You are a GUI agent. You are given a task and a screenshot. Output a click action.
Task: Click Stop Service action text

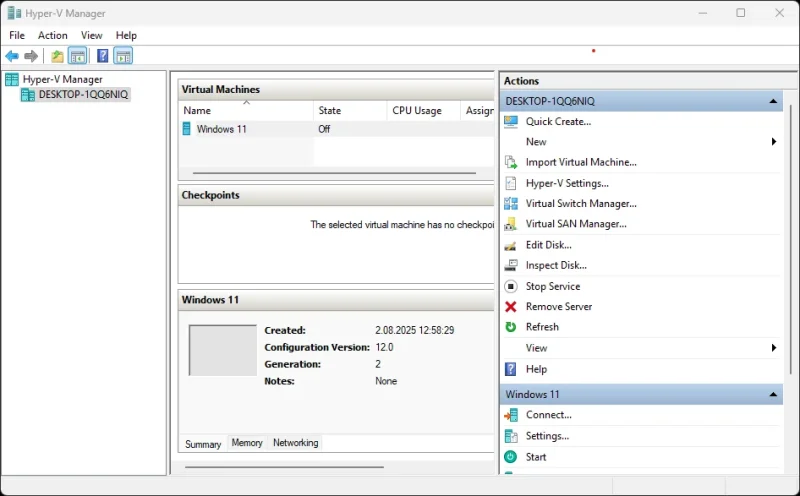[x=553, y=286]
